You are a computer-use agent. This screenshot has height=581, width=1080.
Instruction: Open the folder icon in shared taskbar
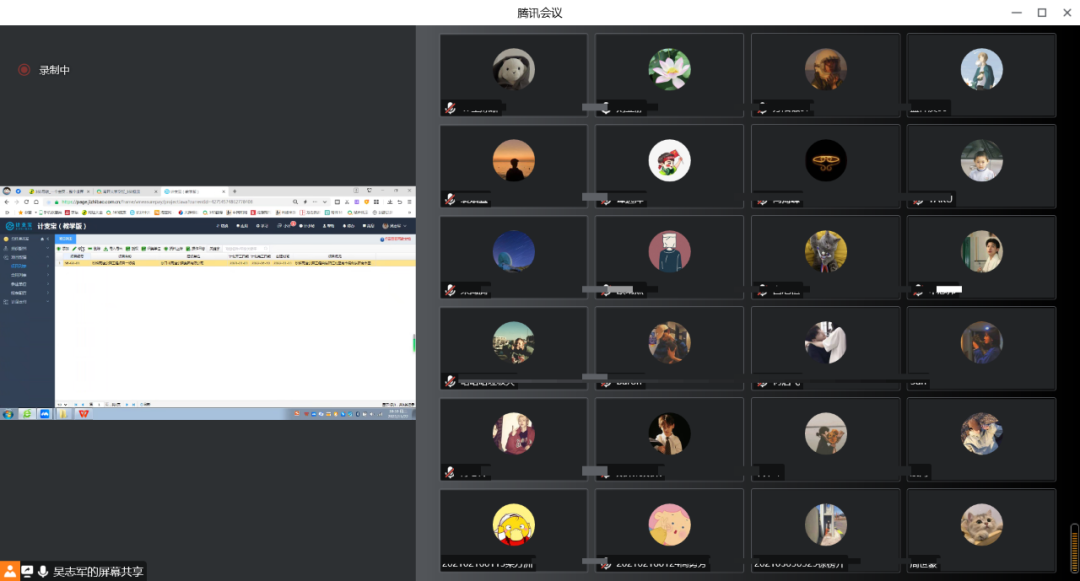point(63,414)
